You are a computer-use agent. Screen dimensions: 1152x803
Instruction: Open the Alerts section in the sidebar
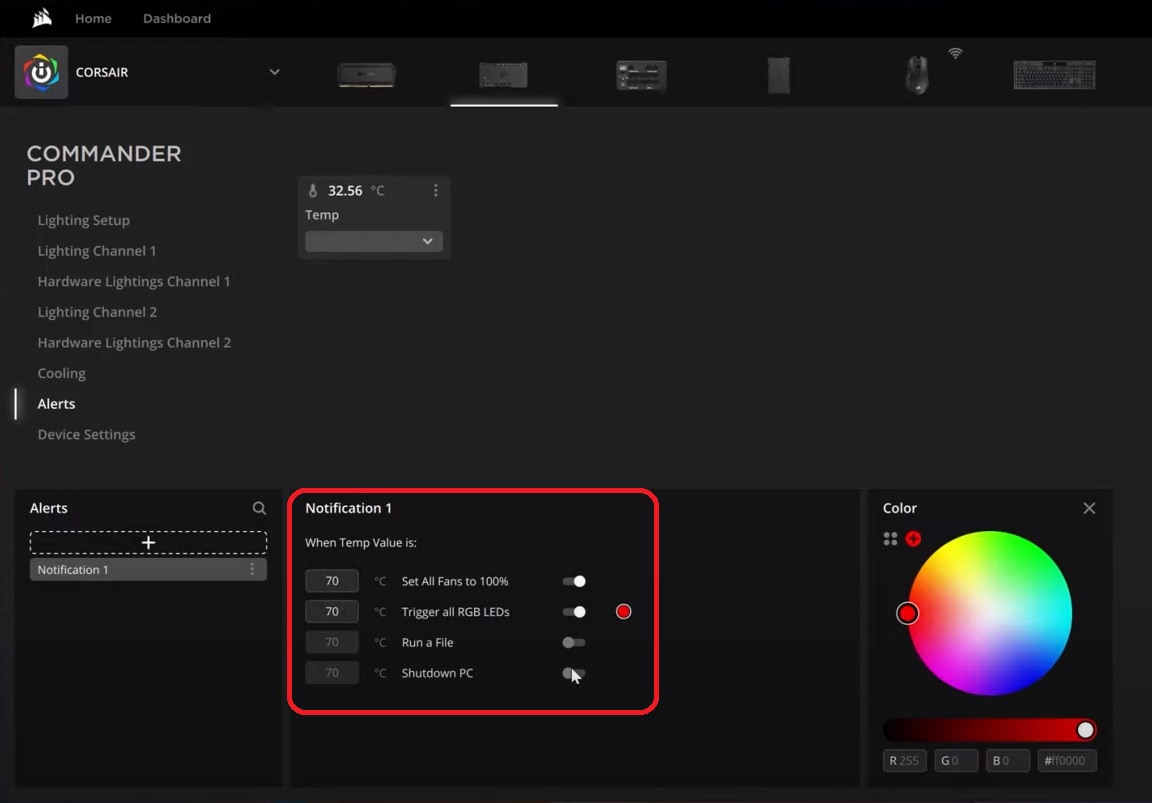56,403
